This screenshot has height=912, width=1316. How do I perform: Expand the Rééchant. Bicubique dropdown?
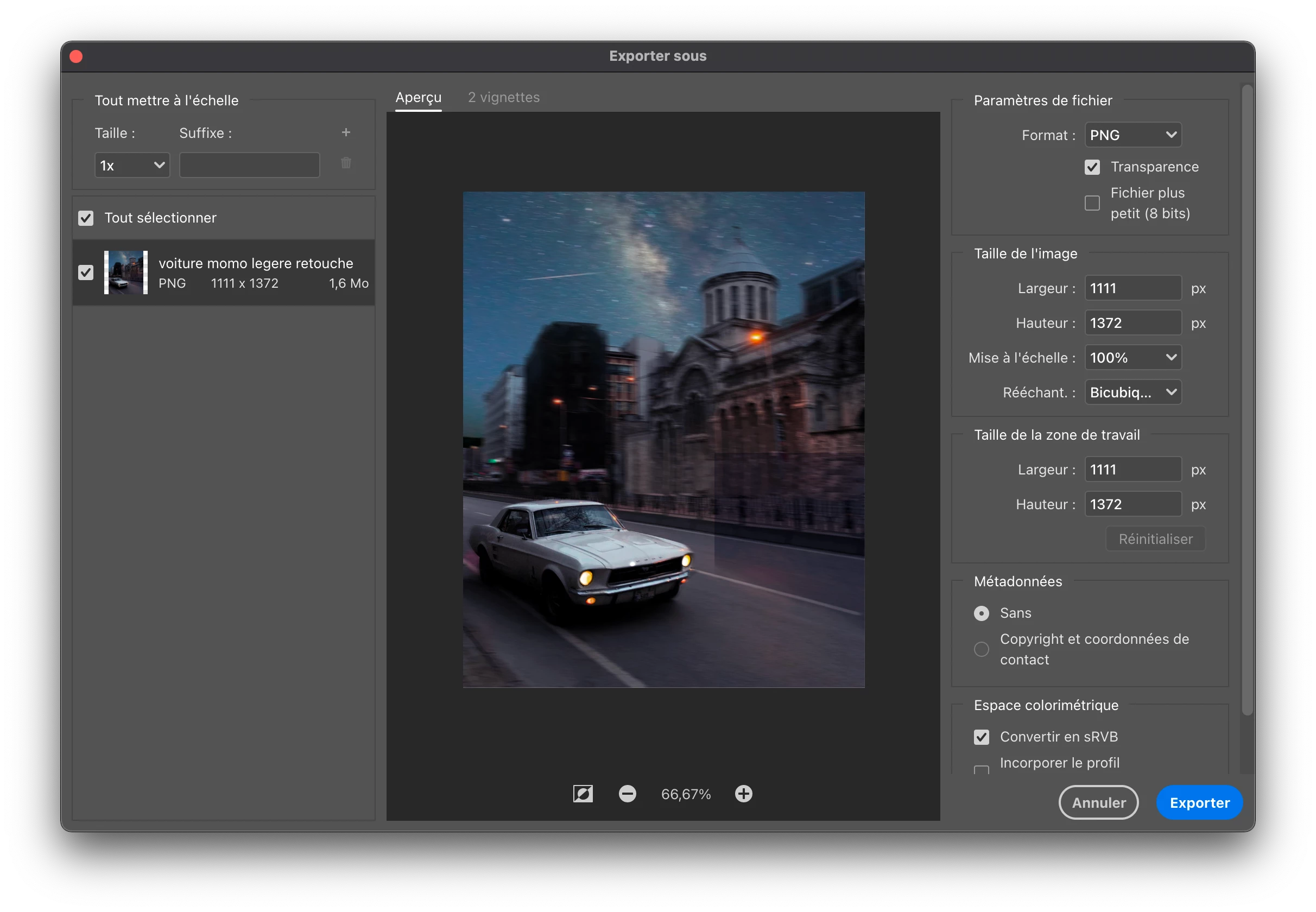click(1132, 392)
